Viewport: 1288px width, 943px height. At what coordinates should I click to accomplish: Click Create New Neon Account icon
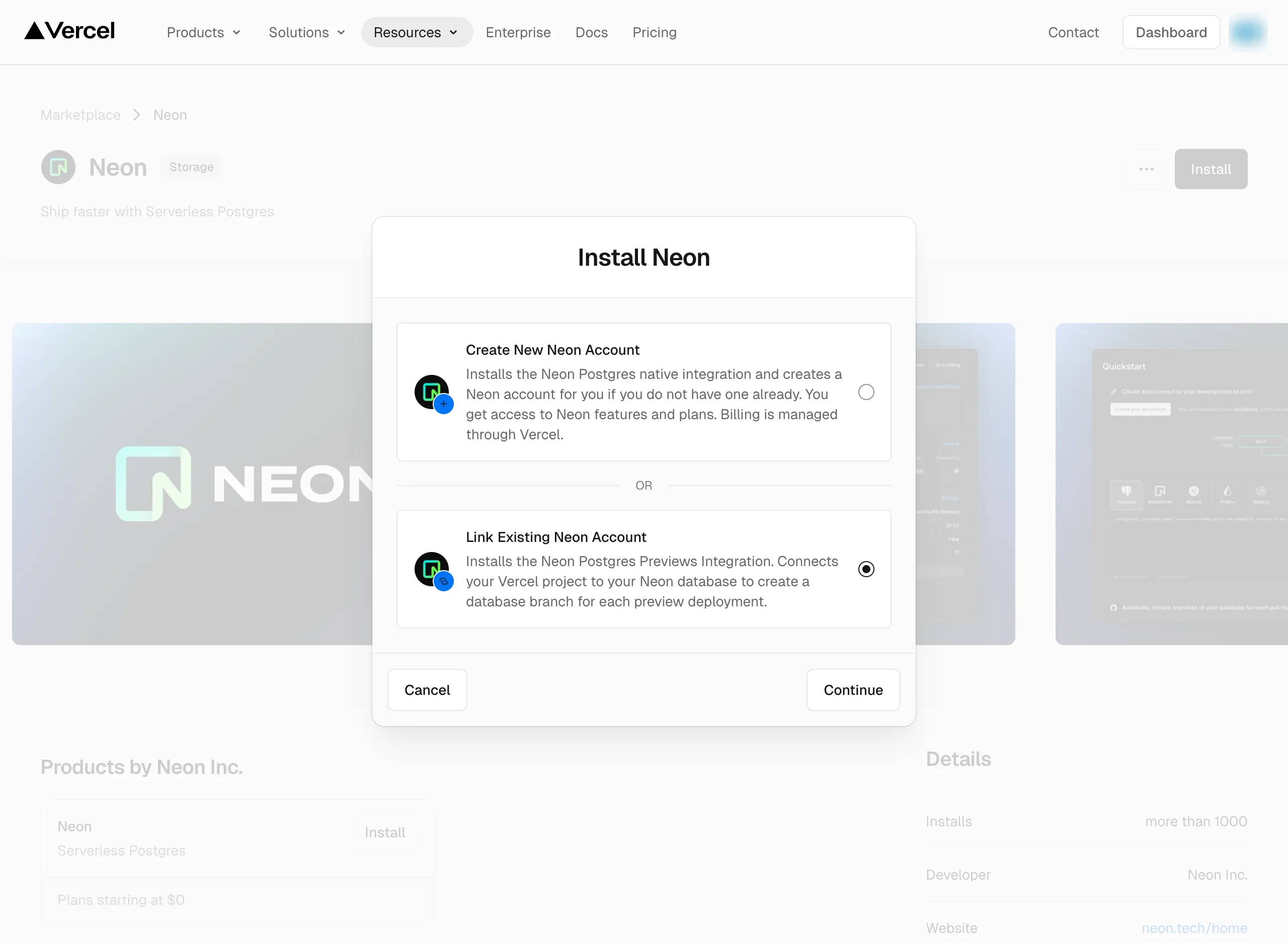click(434, 394)
